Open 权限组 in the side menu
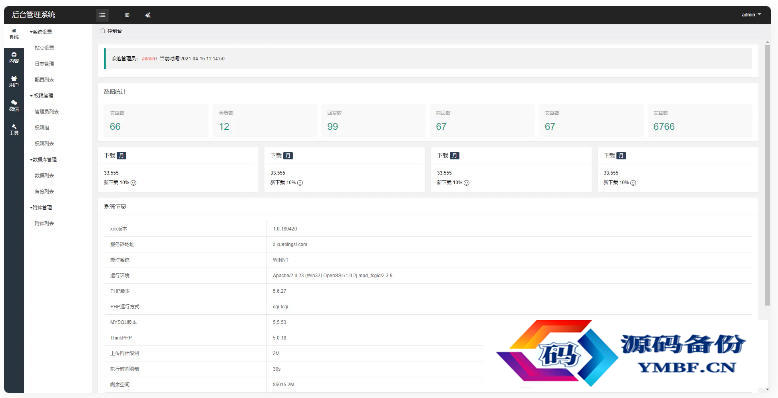This screenshot has height=398, width=778. 42,128
